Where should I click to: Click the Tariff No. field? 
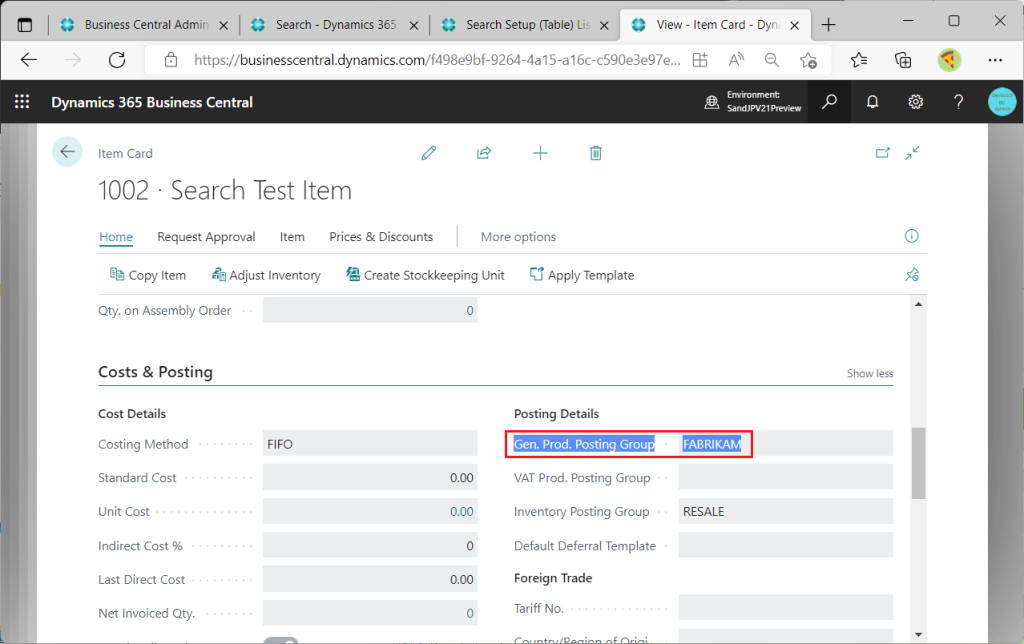[x=786, y=607]
